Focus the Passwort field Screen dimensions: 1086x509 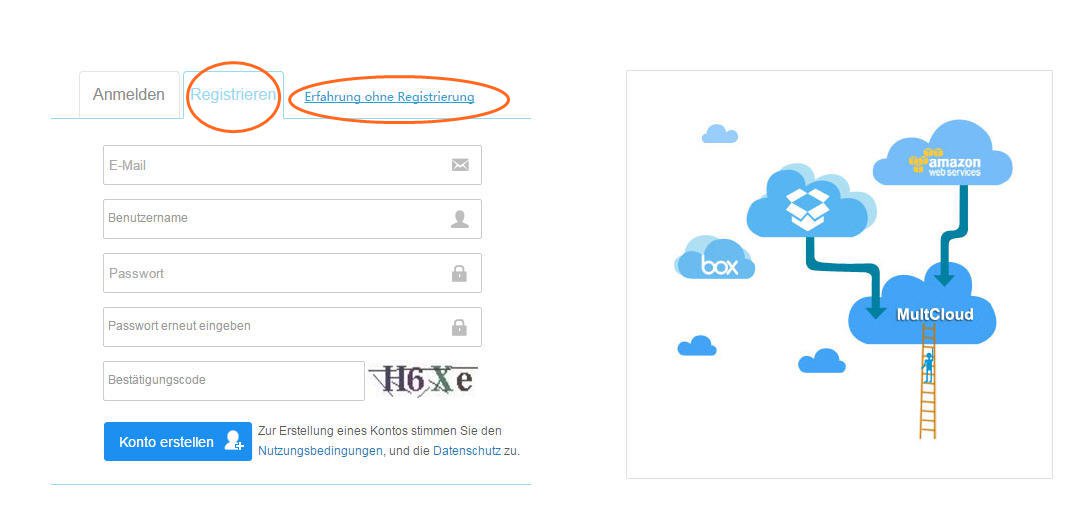tap(292, 273)
